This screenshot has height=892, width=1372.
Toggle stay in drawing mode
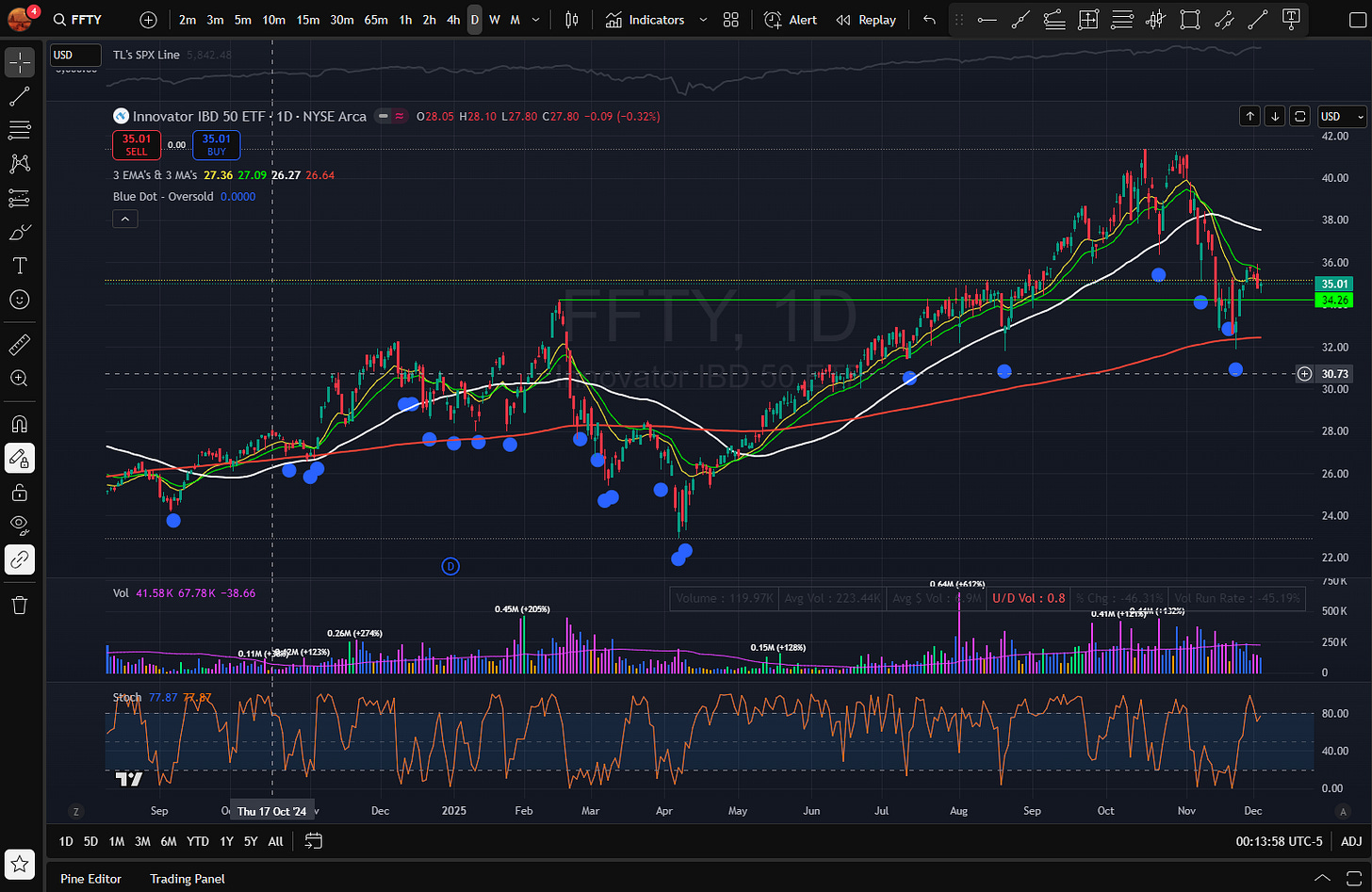20,459
